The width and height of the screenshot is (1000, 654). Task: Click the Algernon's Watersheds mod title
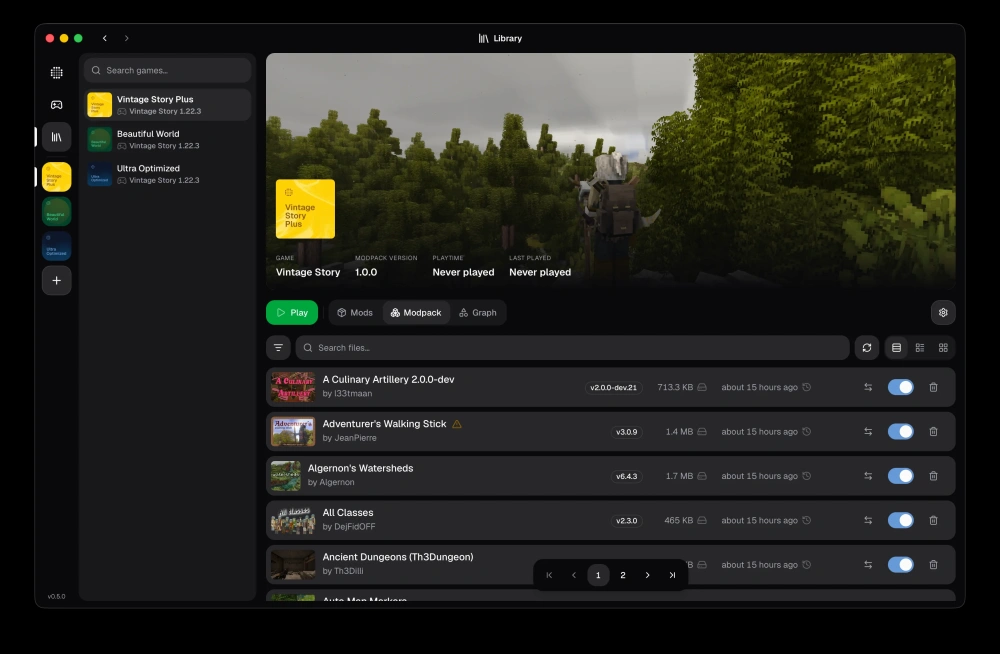(360, 468)
